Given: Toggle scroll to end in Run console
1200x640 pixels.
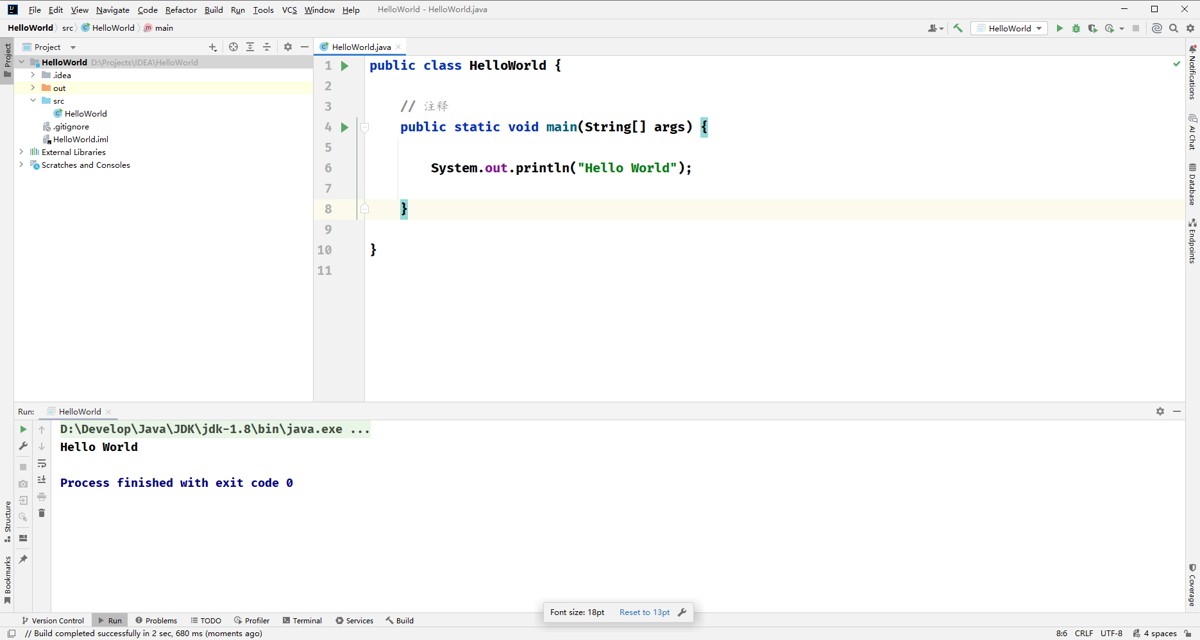Looking at the screenshot, I should tap(42, 480).
